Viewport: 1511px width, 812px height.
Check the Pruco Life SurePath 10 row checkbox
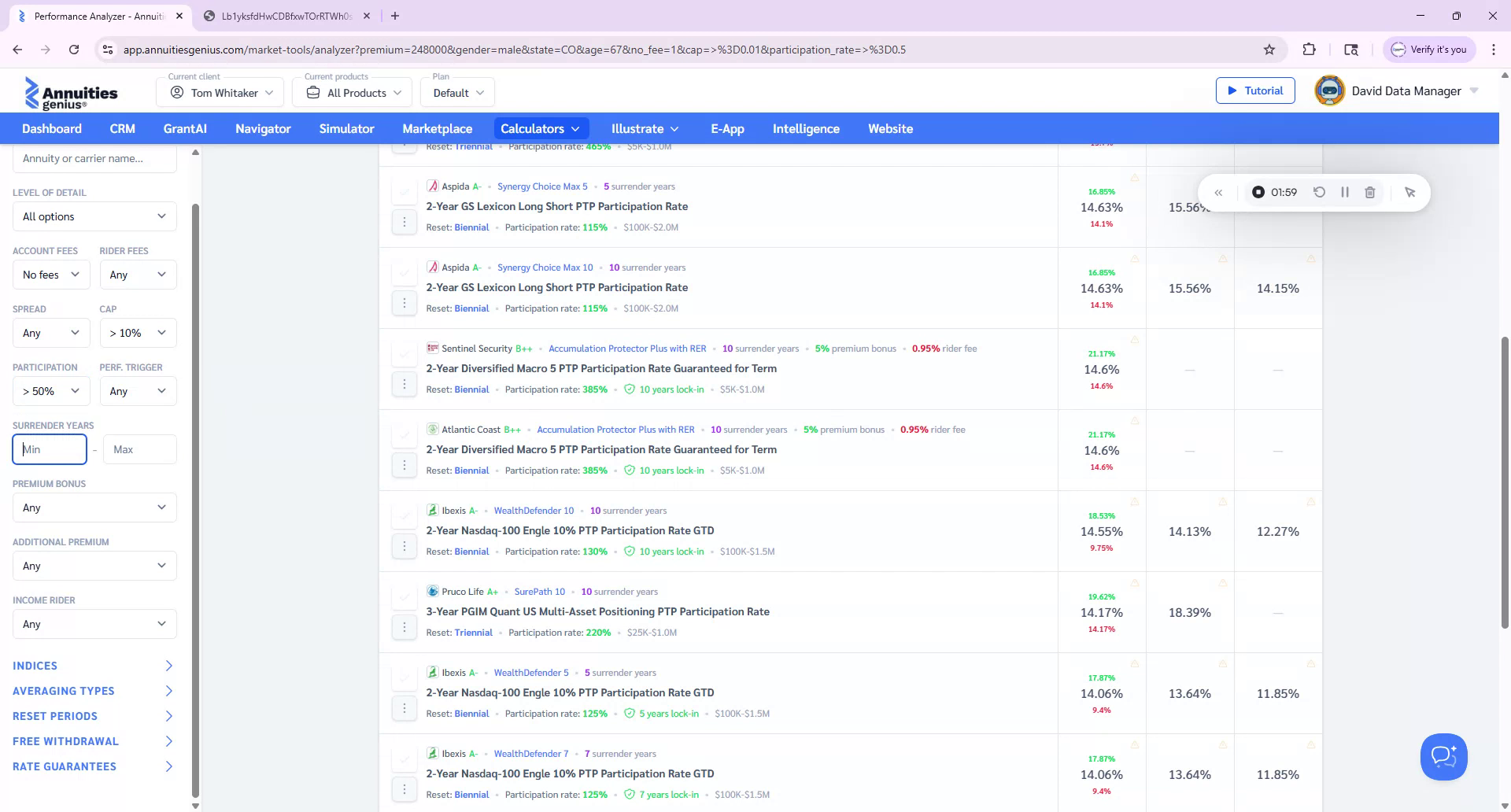pyautogui.click(x=405, y=596)
